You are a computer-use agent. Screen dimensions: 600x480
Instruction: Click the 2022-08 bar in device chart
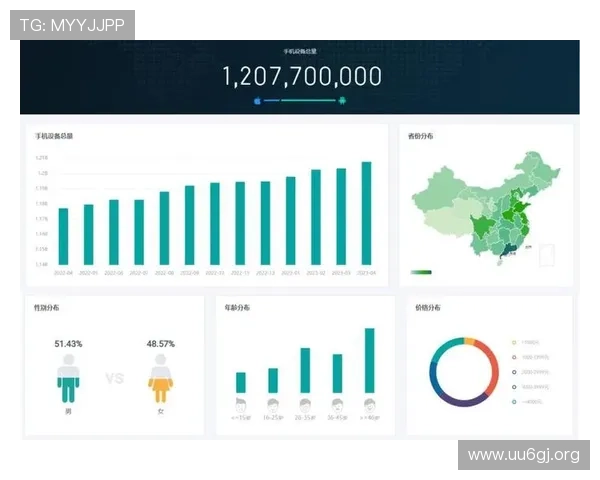tap(164, 228)
